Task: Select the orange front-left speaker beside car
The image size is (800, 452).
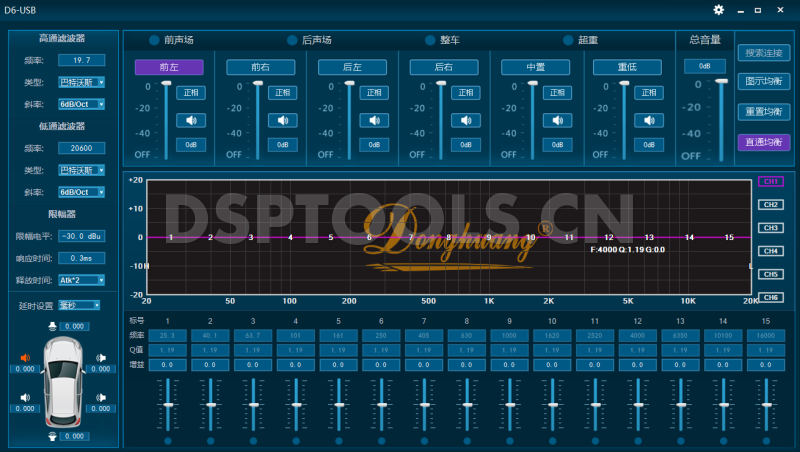Action: [25, 358]
